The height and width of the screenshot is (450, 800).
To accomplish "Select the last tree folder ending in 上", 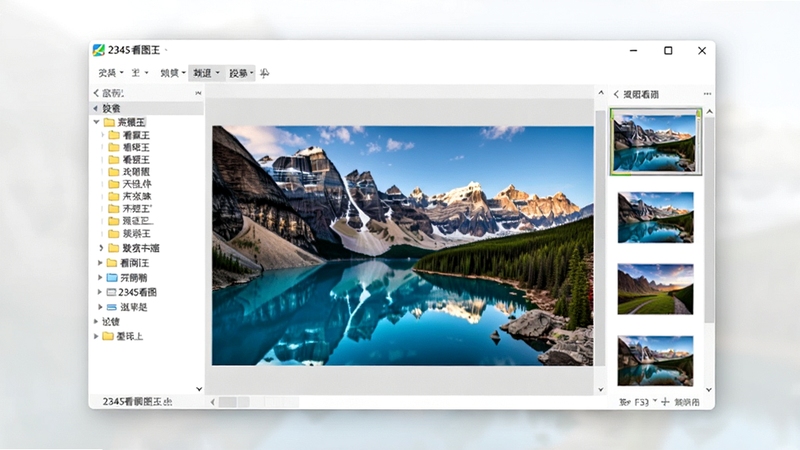I will [x=122, y=336].
